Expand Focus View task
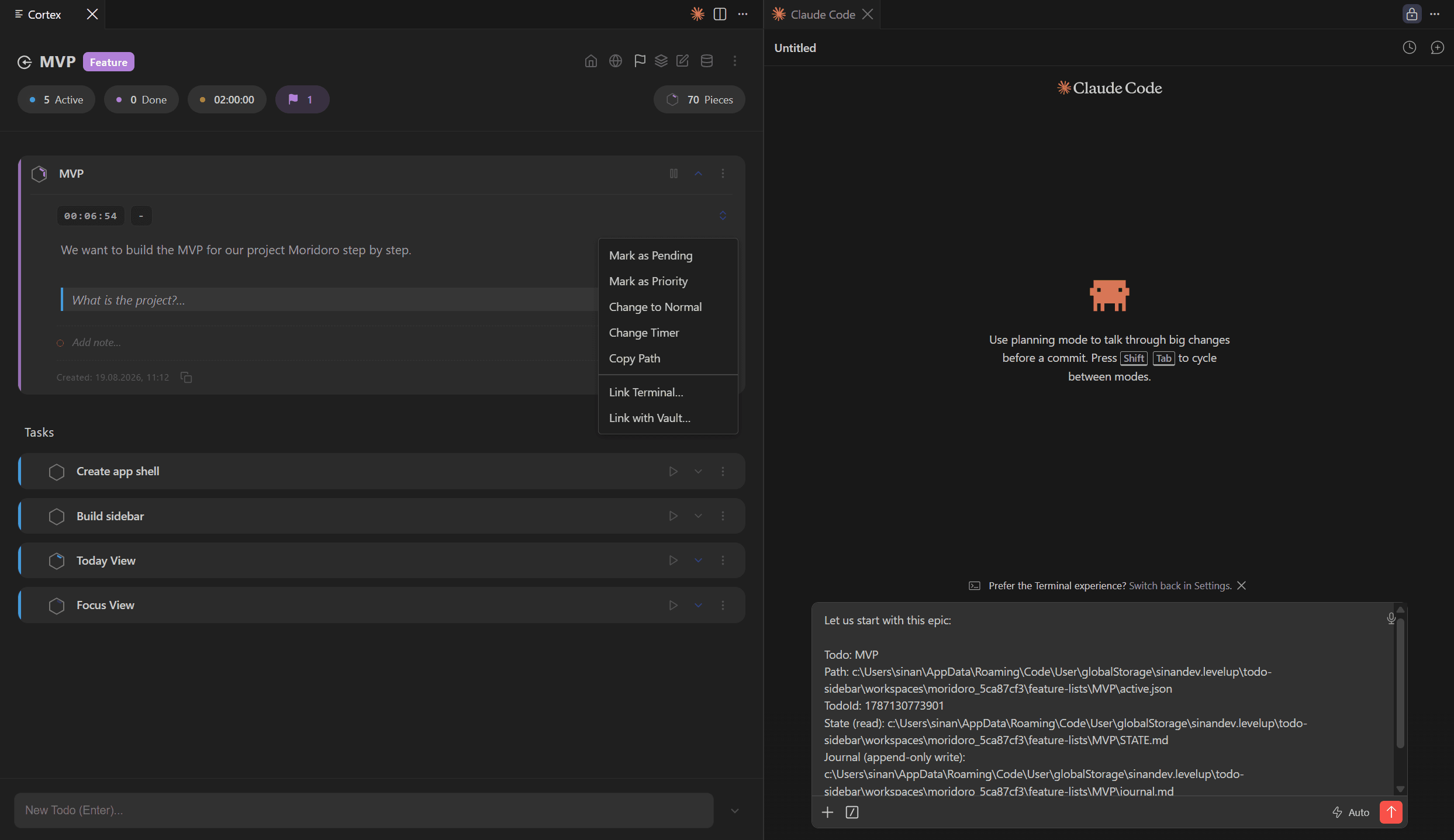 [698, 605]
